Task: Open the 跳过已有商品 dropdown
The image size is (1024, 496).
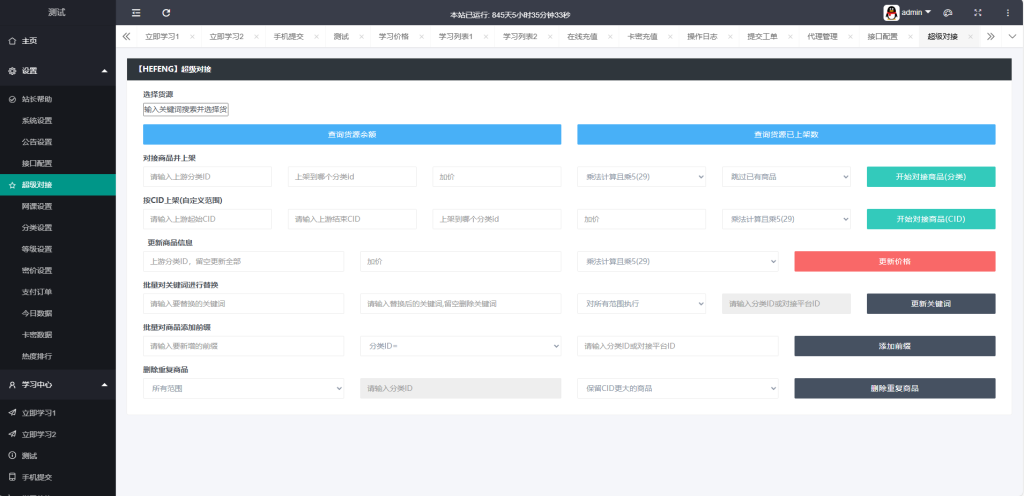Action: tap(784, 176)
